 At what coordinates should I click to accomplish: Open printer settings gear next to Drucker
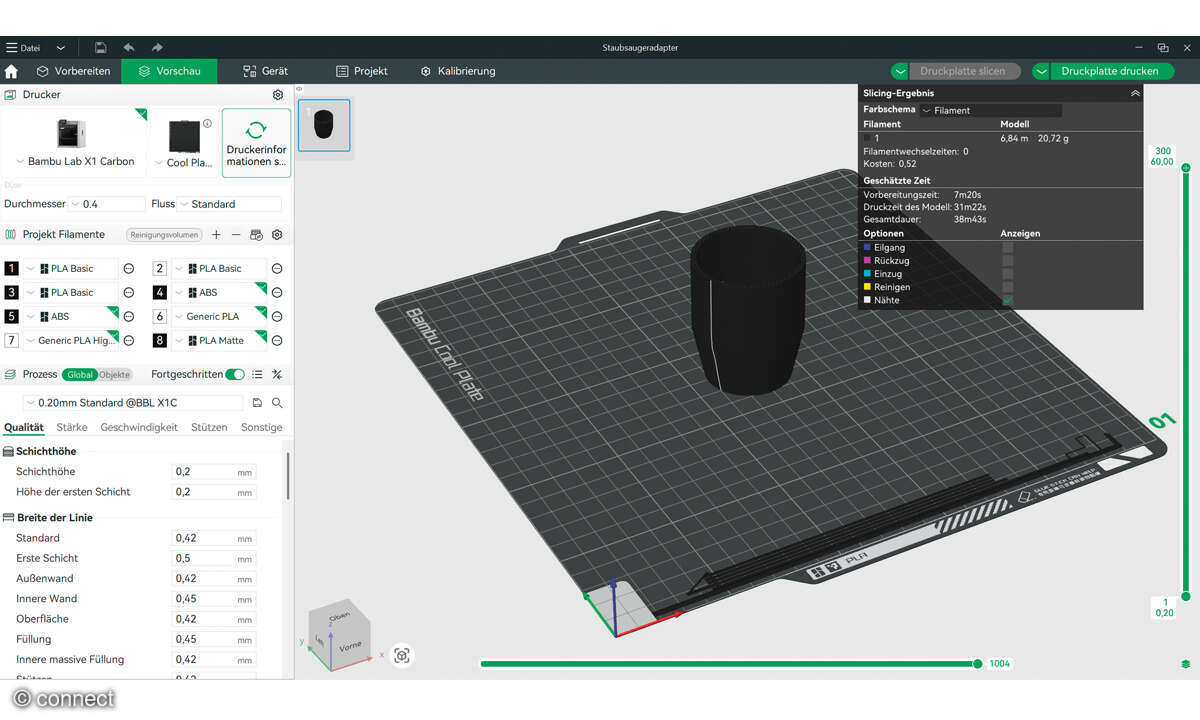(x=278, y=95)
